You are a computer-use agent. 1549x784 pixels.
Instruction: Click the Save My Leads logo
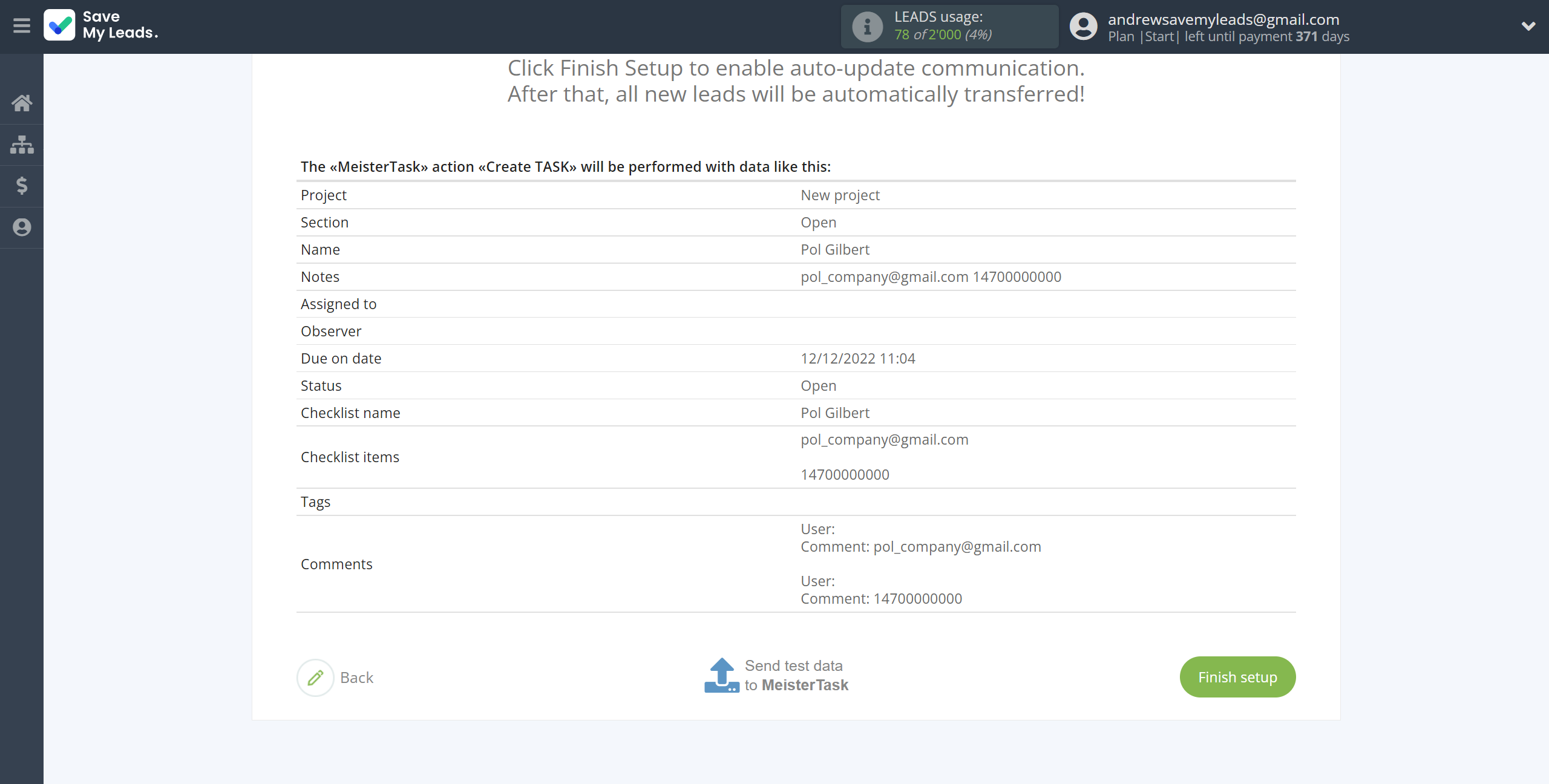point(101,25)
